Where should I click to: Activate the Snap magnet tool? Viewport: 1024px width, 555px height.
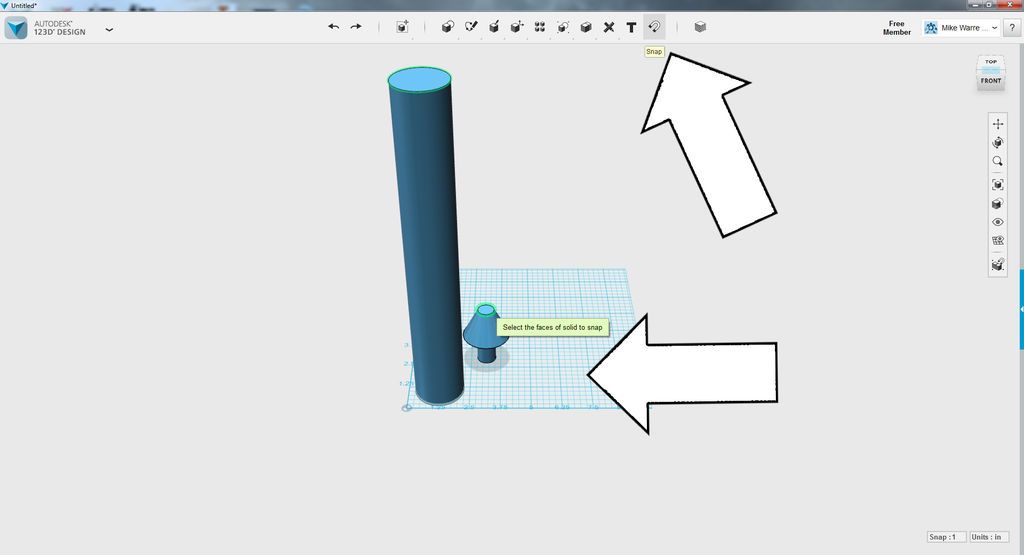654,27
